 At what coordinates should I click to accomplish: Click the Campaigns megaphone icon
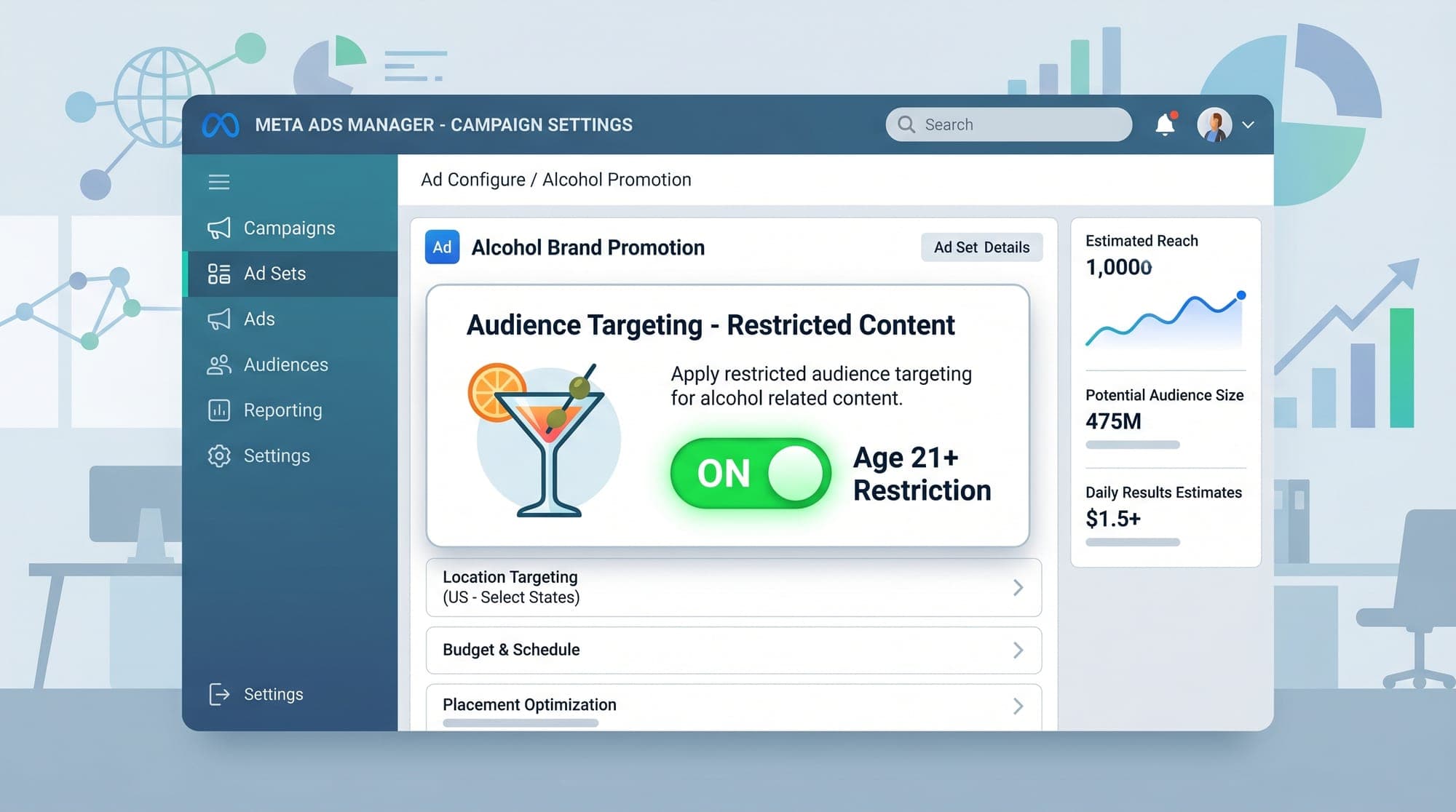tap(219, 228)
